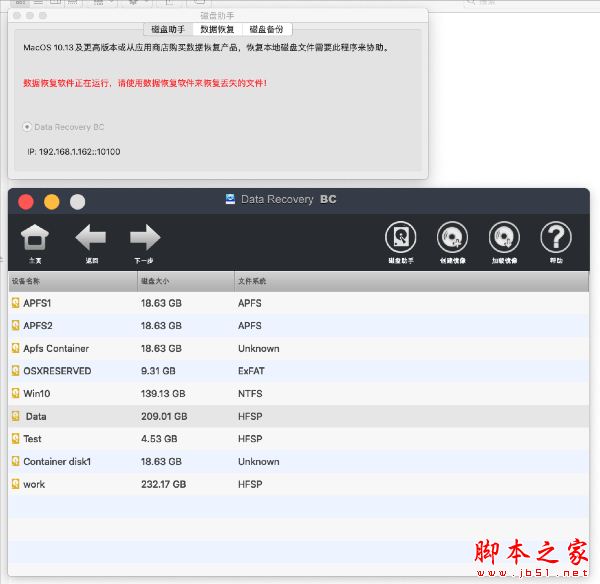Select the Apfs Container row
The image size is (600, 584).
298,348
